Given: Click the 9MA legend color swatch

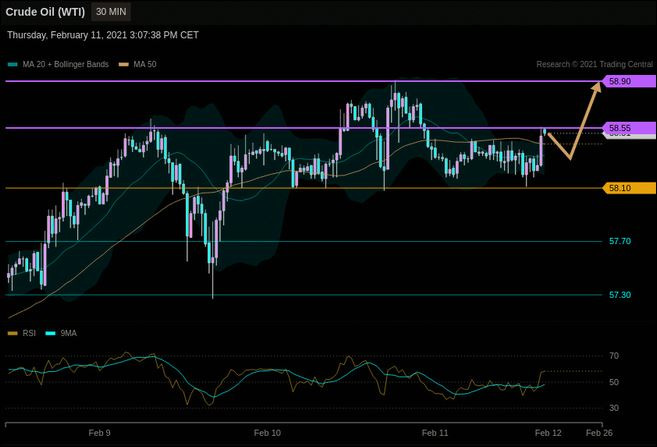Looking at the screenshot, I should [50, 333].
